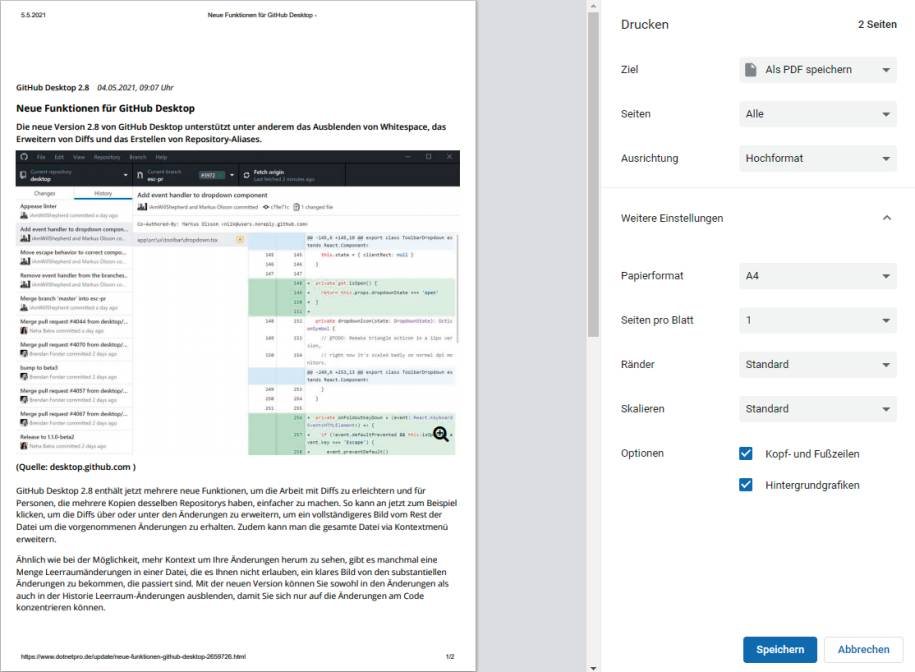Click the footer URL on the preview page

tap(133, 657)
